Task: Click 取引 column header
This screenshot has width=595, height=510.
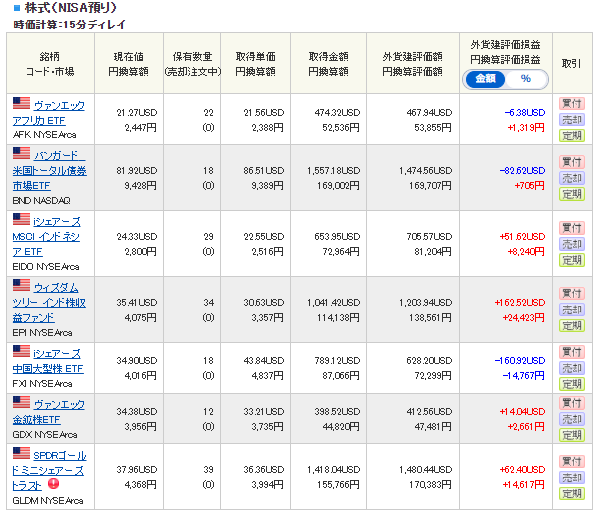Action: click(571, 63)
